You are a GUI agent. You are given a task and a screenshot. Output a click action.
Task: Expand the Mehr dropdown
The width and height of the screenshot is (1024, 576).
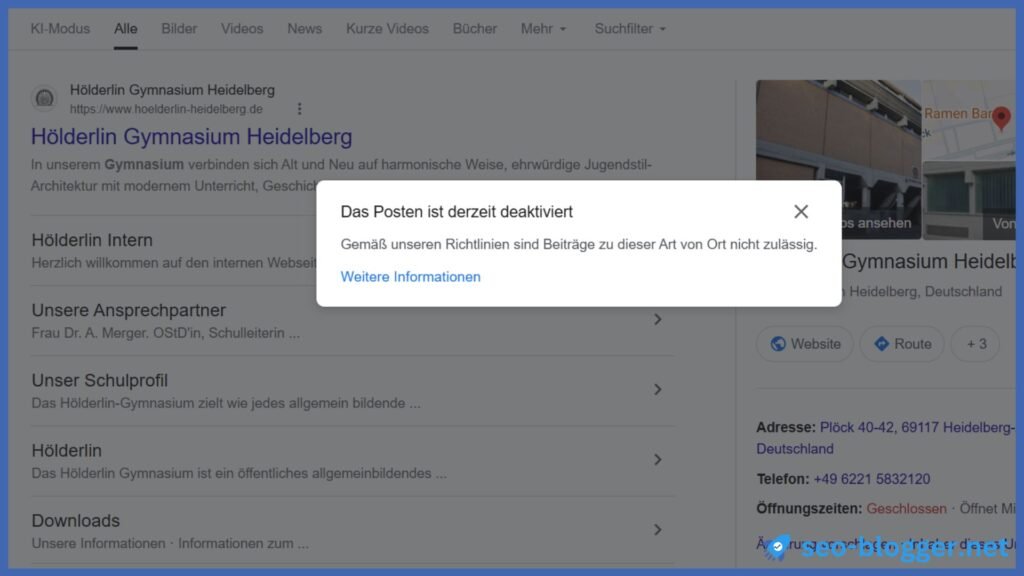pos(543,29)
